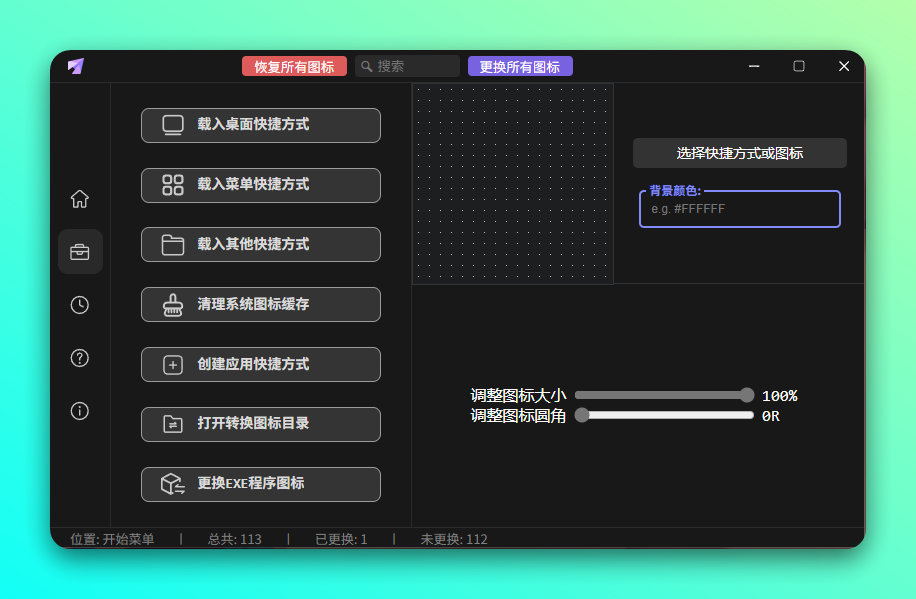Click the 更换所有图标 purple button
The width and height of the screenshot is (916, 599).
point(520,66)
